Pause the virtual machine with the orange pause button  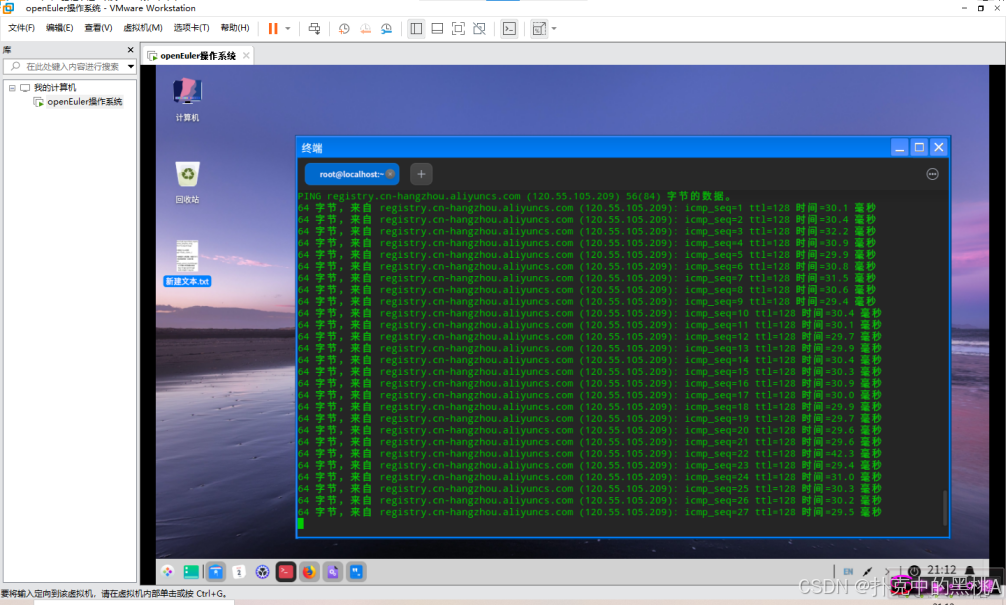[x=273, y=28]
